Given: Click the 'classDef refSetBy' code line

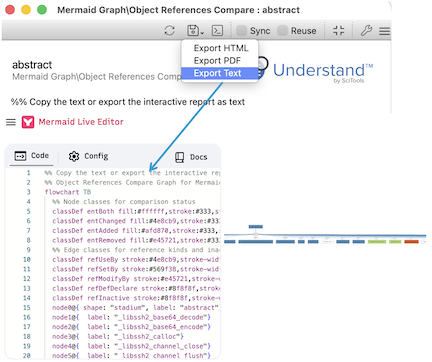Looking at the screenshot, I should pyautogui.click(x=136, y=269).
